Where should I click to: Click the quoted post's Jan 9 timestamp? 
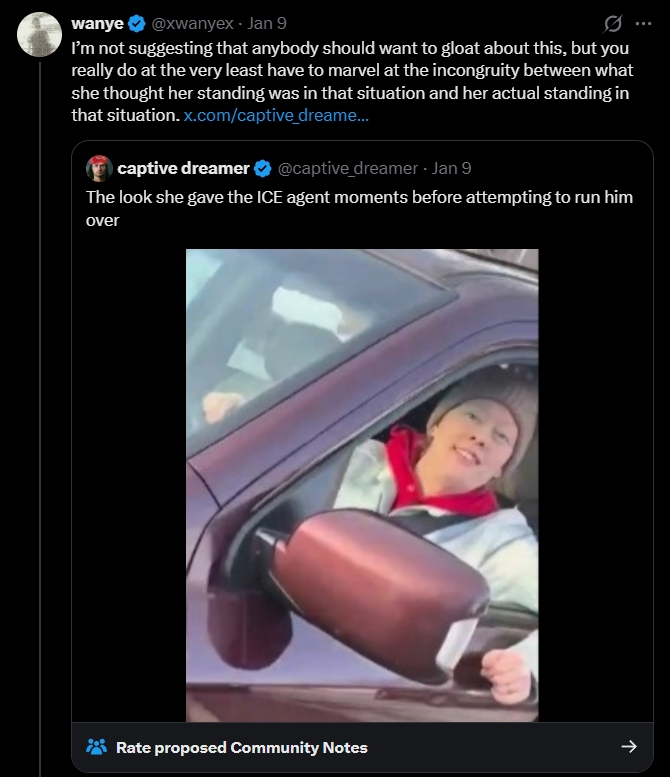point(451,168)
